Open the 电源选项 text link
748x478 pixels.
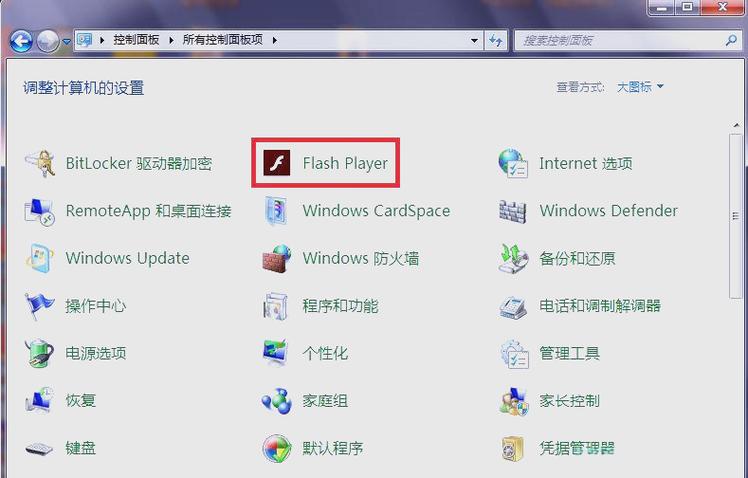(x=96, y=353)
